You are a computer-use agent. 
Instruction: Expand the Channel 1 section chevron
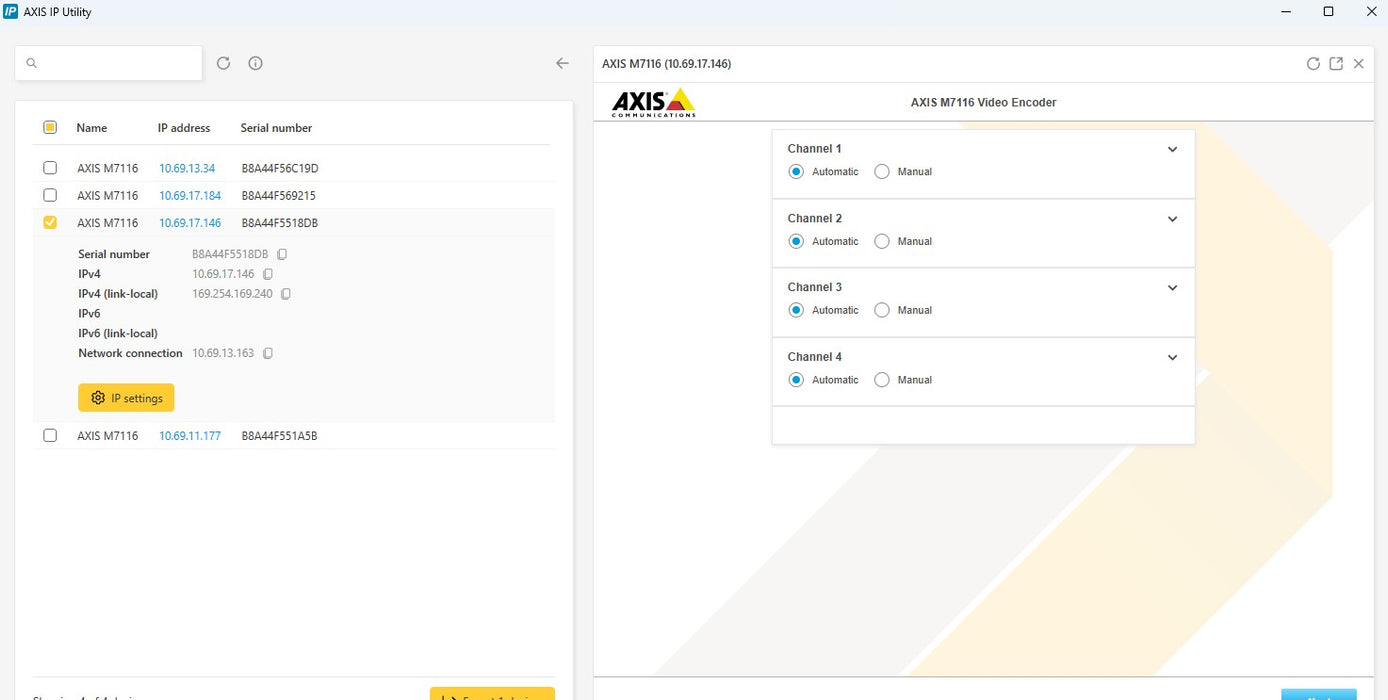click(x=1173, y=149)
